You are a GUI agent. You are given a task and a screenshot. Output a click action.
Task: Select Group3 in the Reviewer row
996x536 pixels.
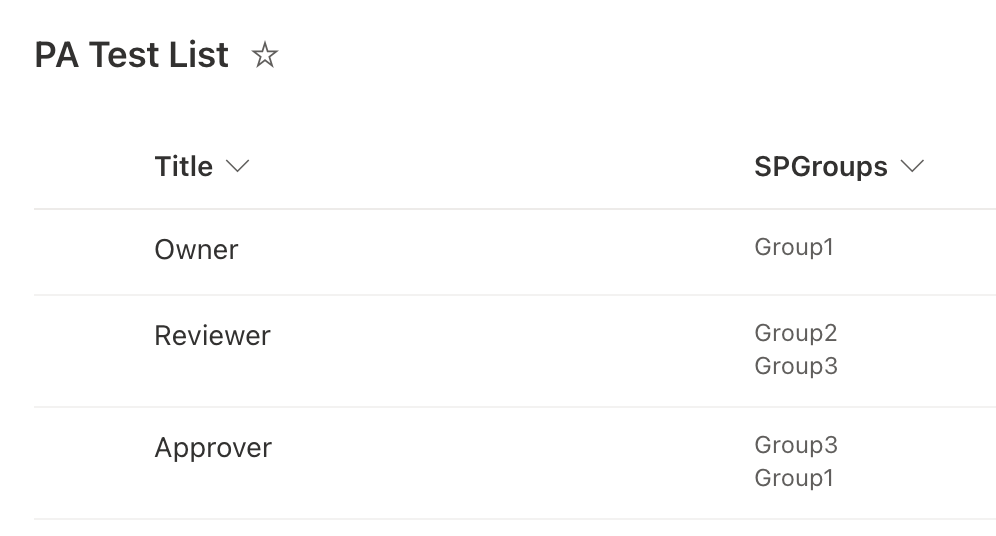pos(796,366)
